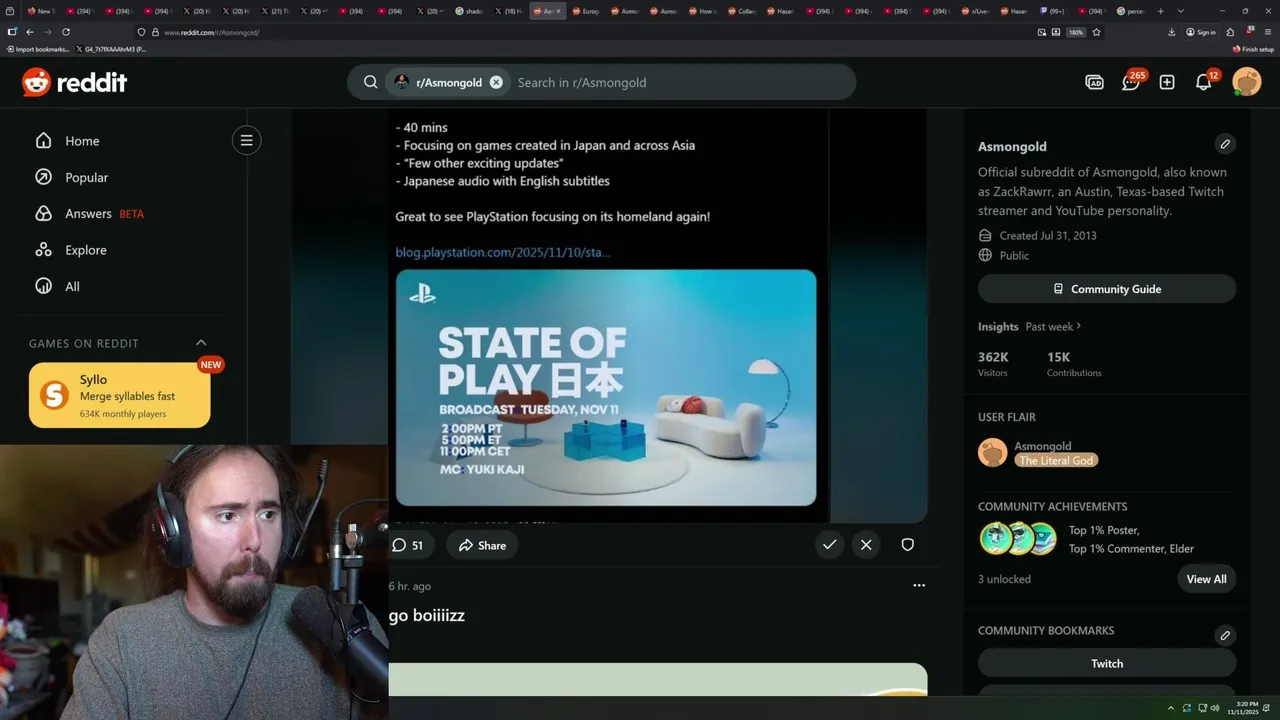Open the Asmongold user flair avatar
Viewport: 1280px width, 720px height.
pos(993,453)
